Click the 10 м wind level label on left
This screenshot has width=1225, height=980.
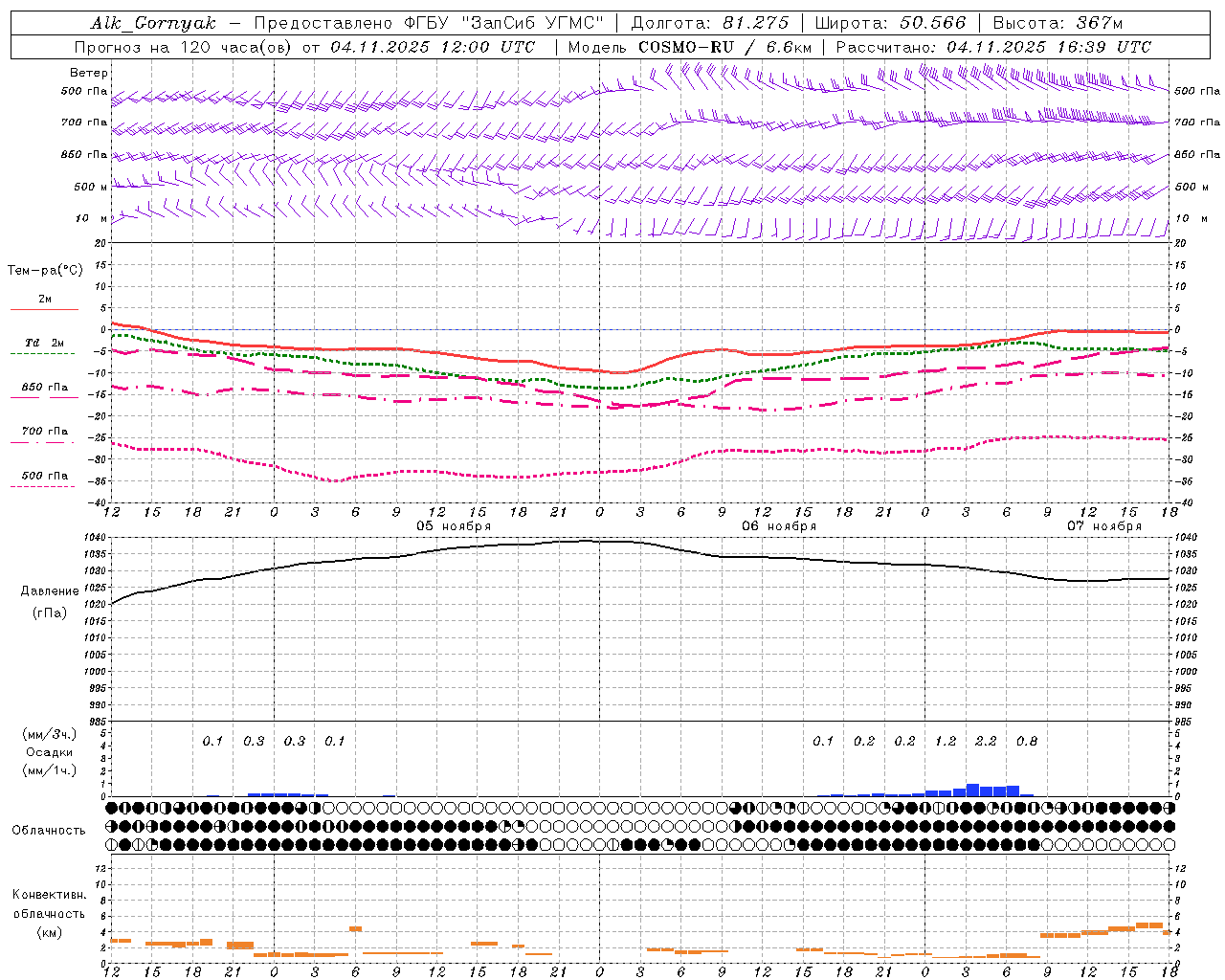(92, 219)
